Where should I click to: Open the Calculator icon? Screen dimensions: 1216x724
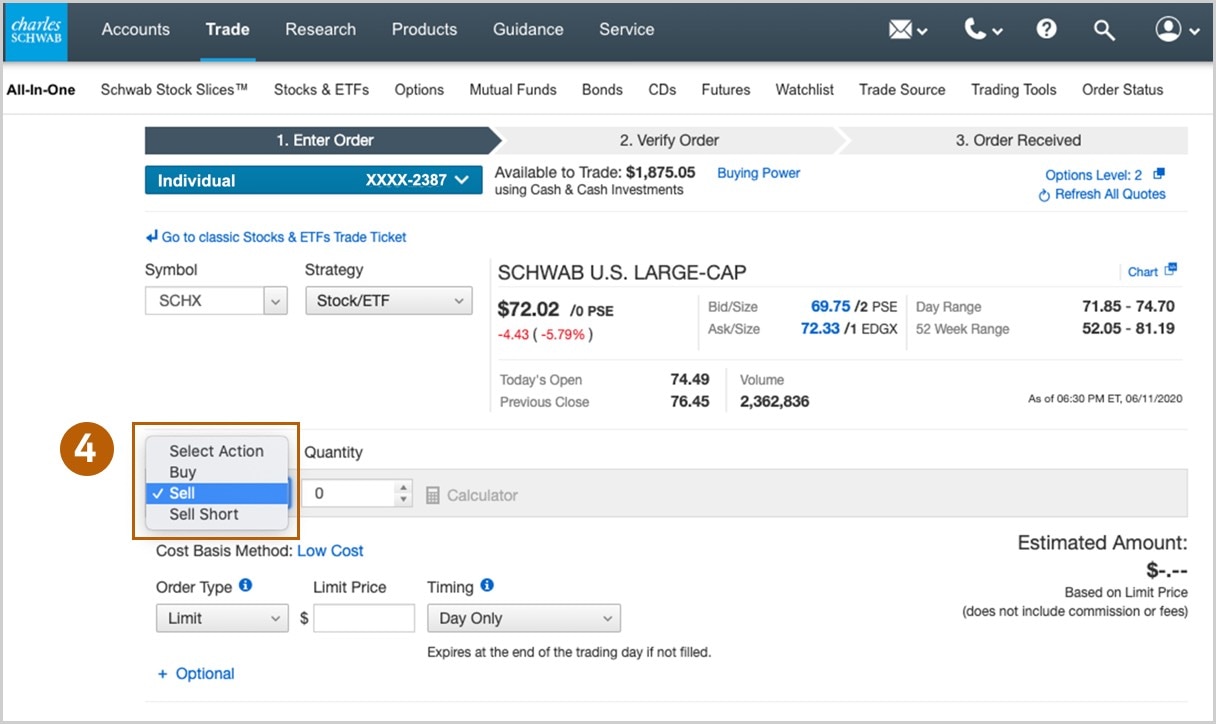433,495
